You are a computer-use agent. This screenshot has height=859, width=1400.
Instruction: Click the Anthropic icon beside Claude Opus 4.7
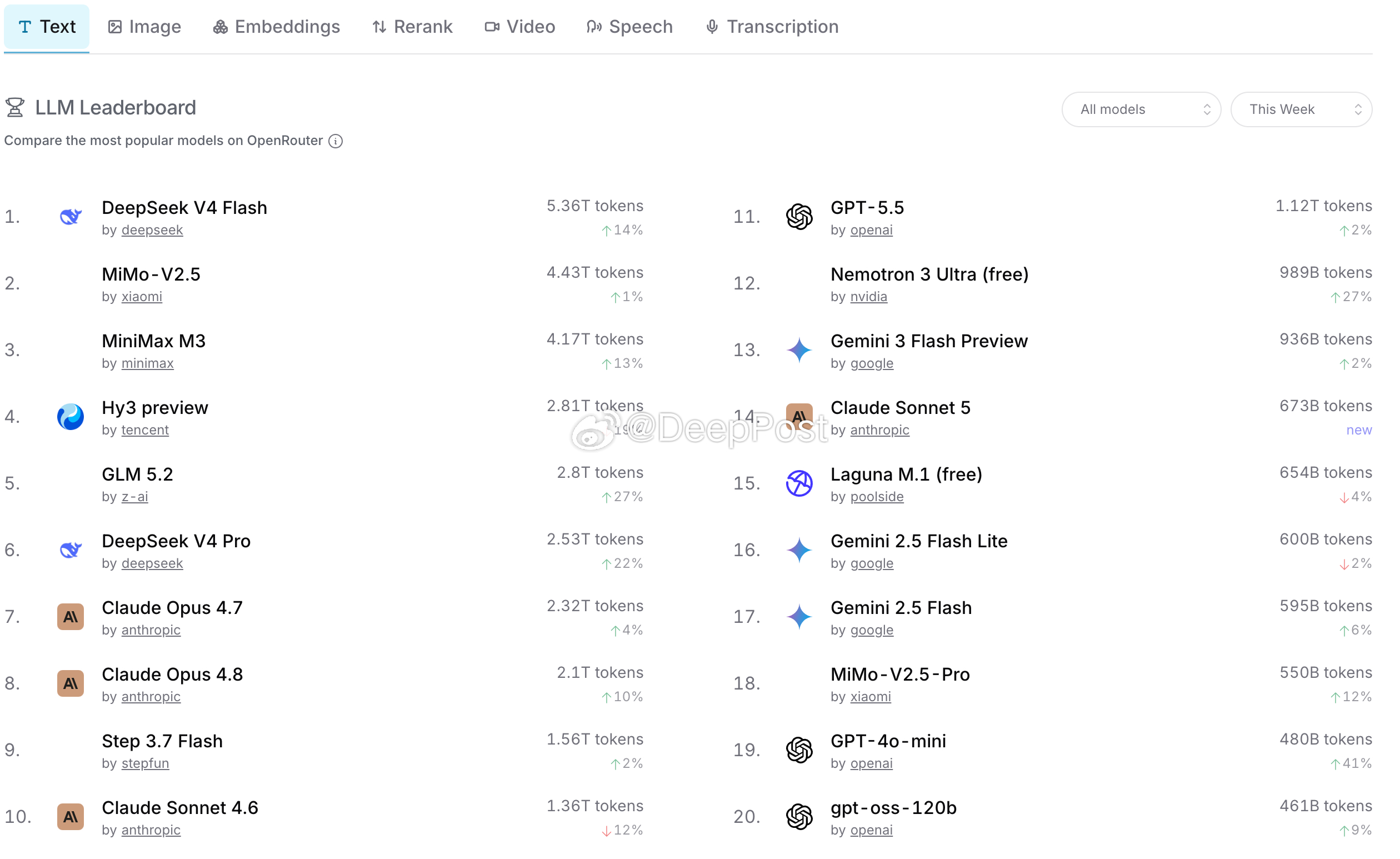71,616
